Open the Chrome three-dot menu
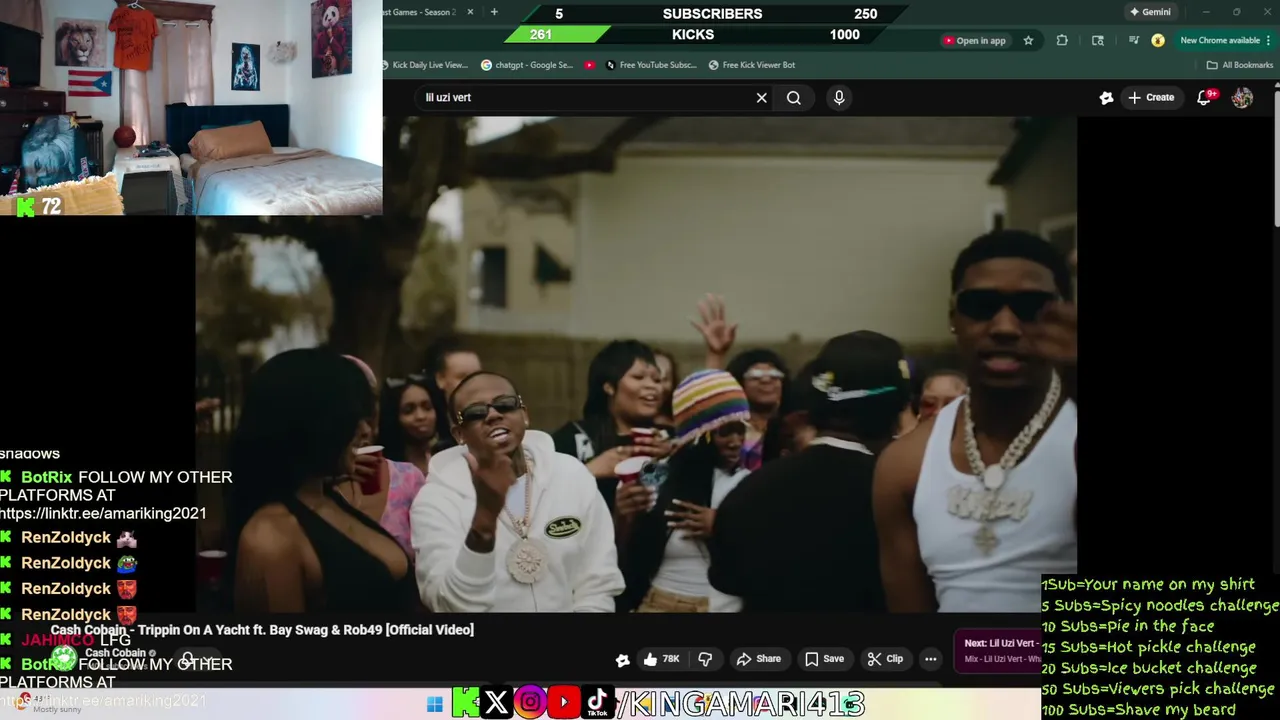Viewport: 1280px width, 720px height. coord(1269,40)
